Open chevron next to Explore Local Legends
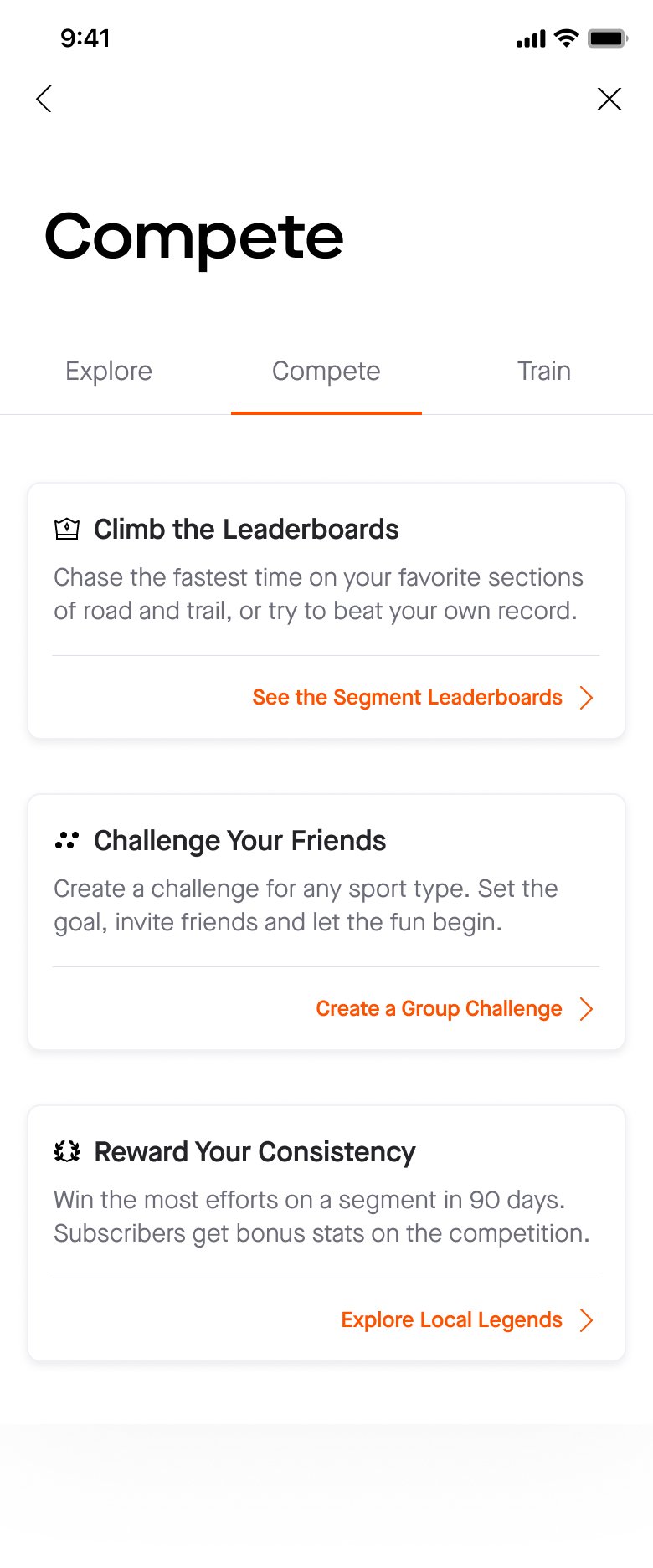653x1568 pixels. pos(587,1320)
